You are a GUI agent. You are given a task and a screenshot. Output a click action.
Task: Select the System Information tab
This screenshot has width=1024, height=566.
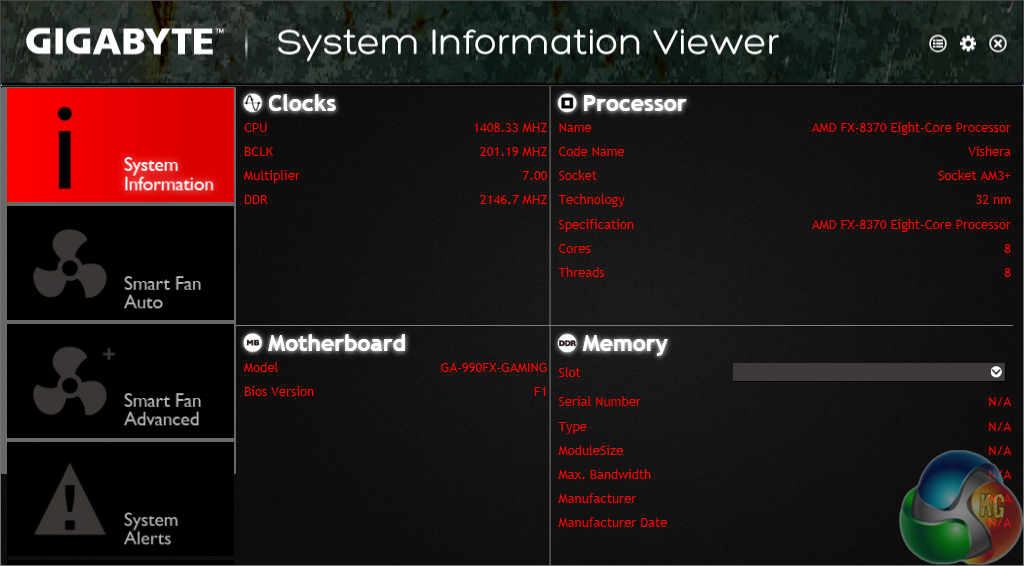click(x=121, y=145)
